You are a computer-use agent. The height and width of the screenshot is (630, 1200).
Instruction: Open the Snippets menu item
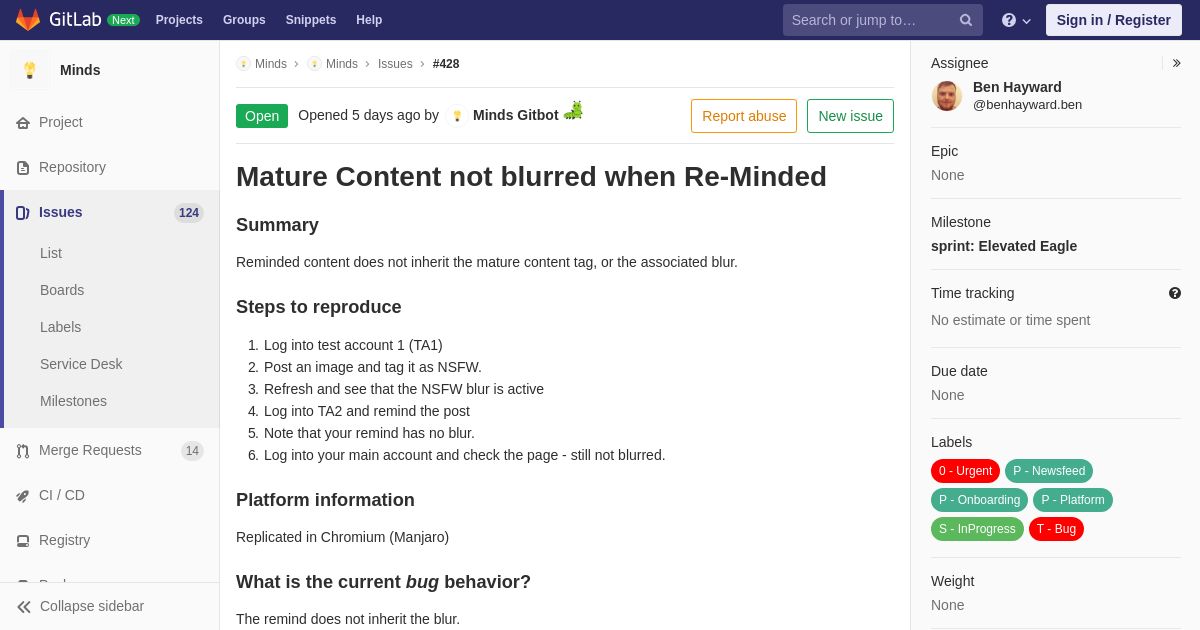[311, 20]
